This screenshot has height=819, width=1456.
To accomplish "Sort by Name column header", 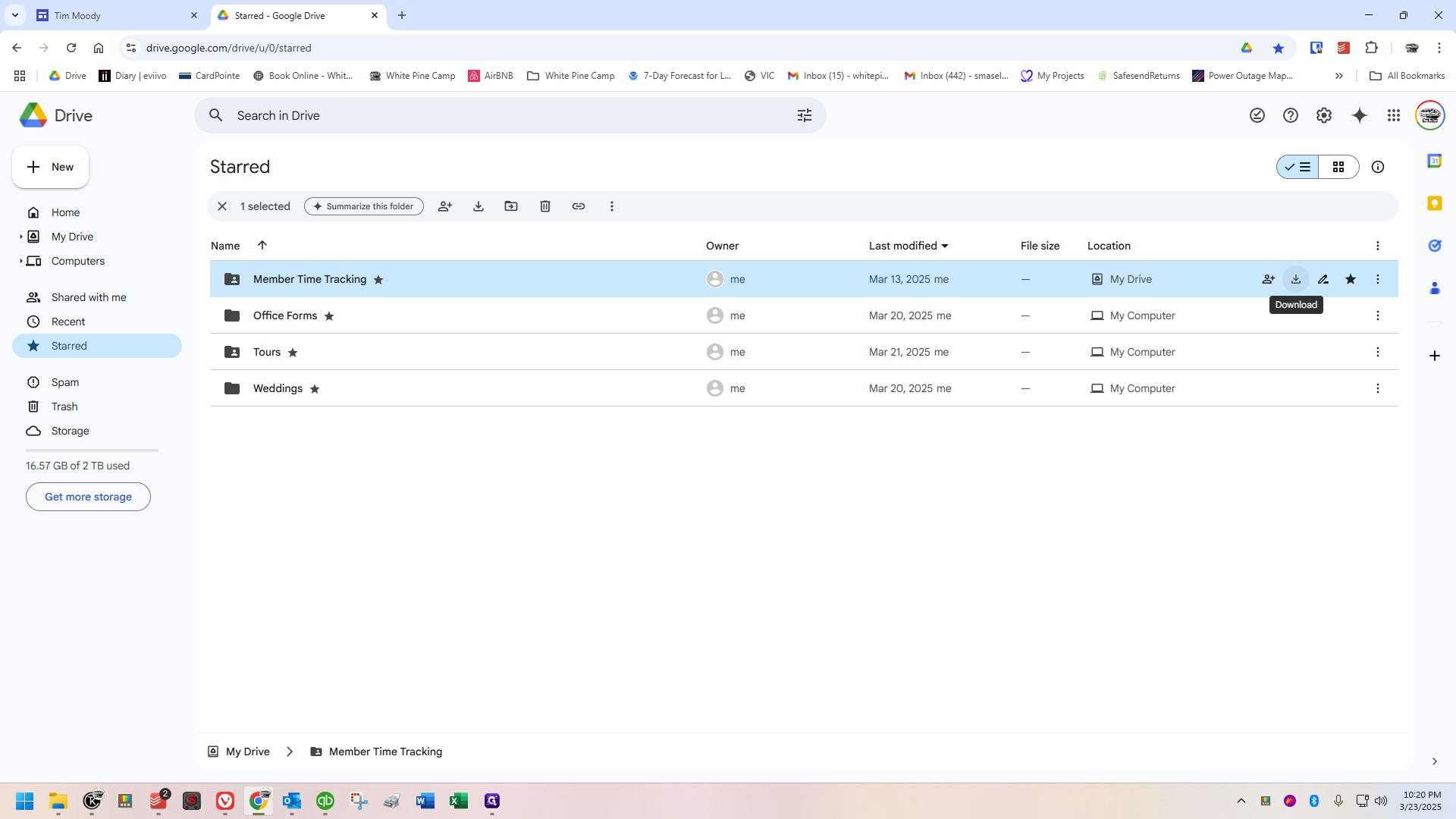I will [225, 246].
